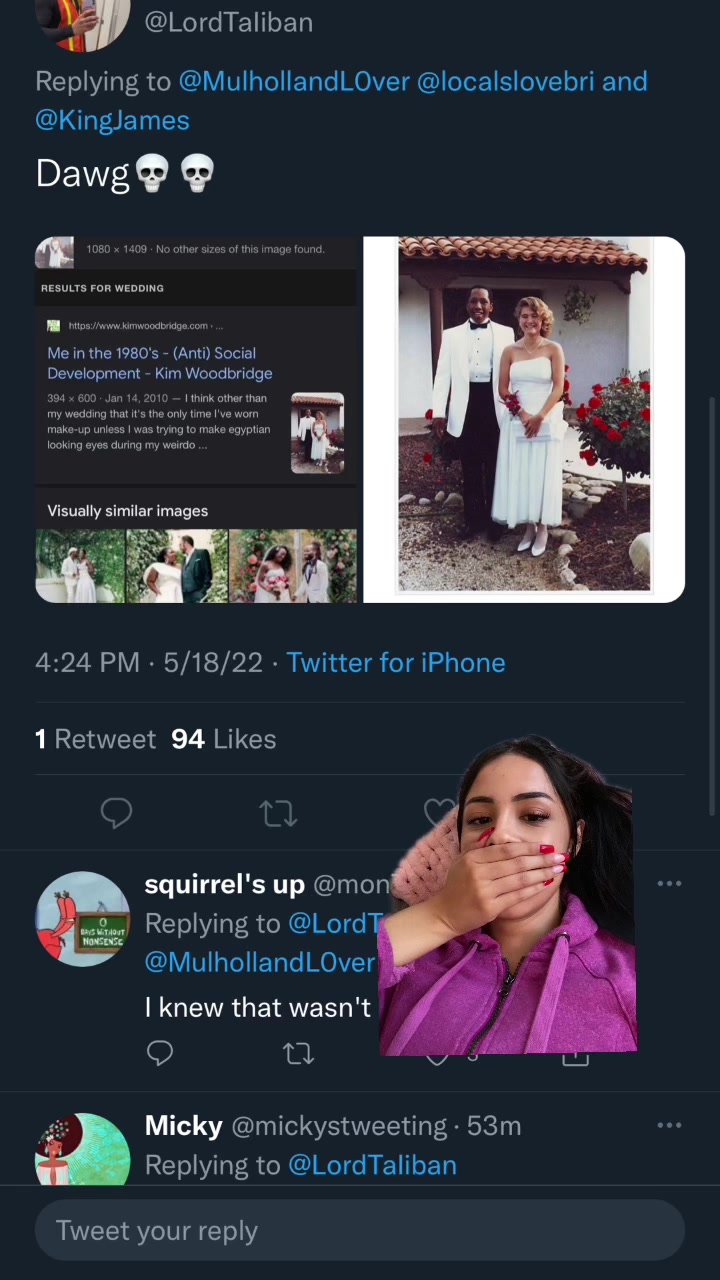Tap the LordTaliban profile picture at top
This screenshot has height=1280, width=720.
click(x=83, y=20)
